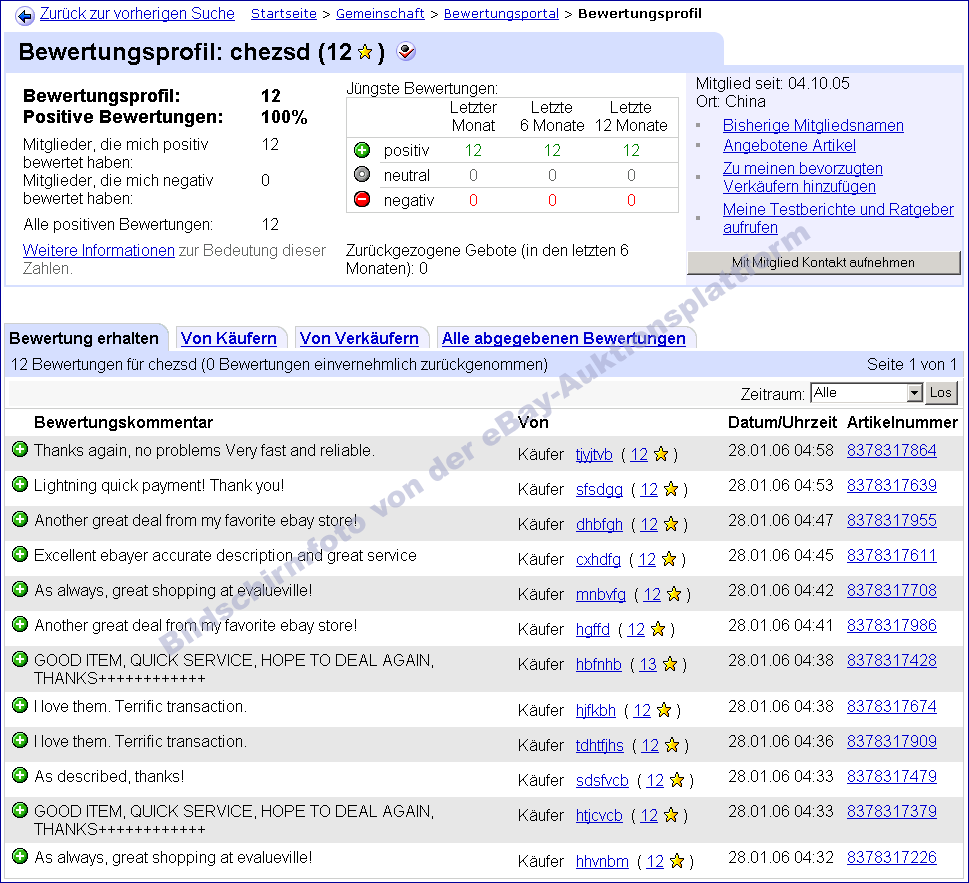
Task: Click feedback score 13 next to hbfnhb
Action: point(648,664)
